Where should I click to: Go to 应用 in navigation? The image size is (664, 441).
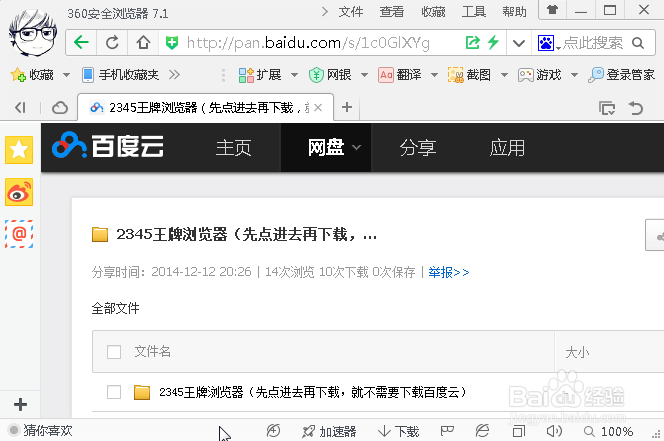point(507,148)
